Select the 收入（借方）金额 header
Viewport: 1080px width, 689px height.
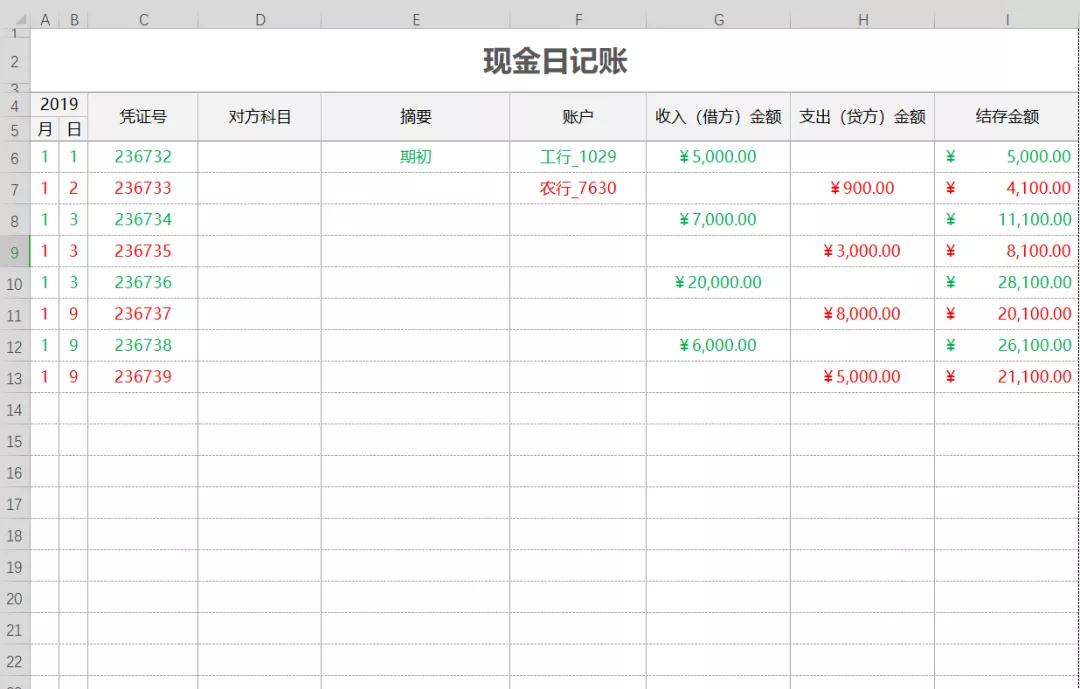point(717,116)
